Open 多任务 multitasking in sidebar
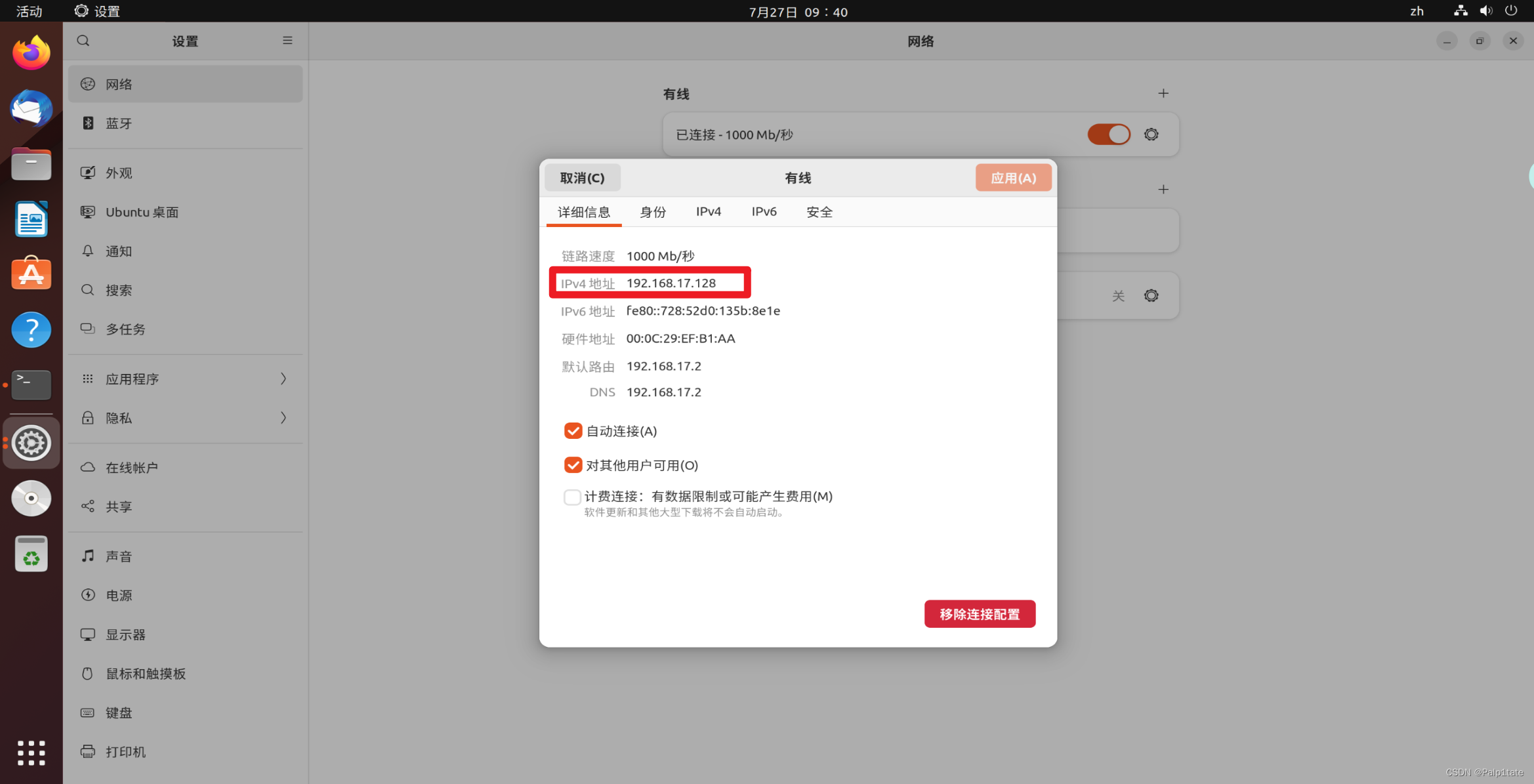This screenshot has height=784, width=1534. [185, 329]
